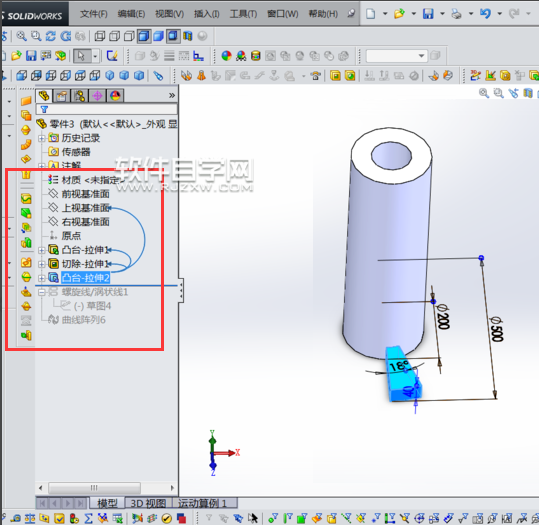Open the 工具(T) menu
The width and height of the screenshot is (539, 525).
243,14
